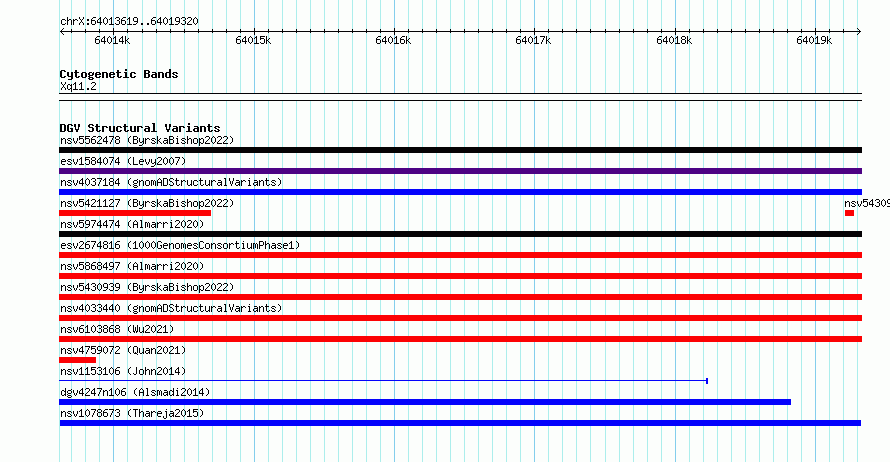Click the 64014k ruler position
Image resolution: width=890 pixels, height=462 pixels.
(112, 40)
